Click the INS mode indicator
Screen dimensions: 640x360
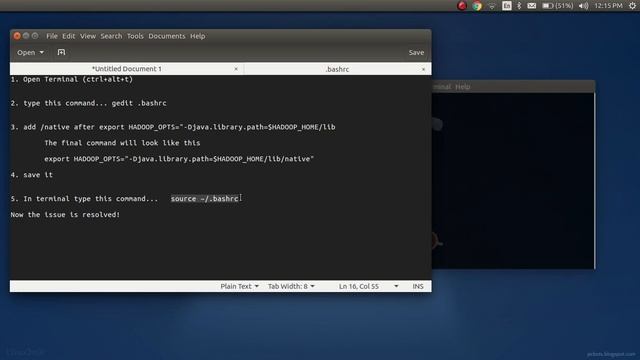tap(418, 286)
